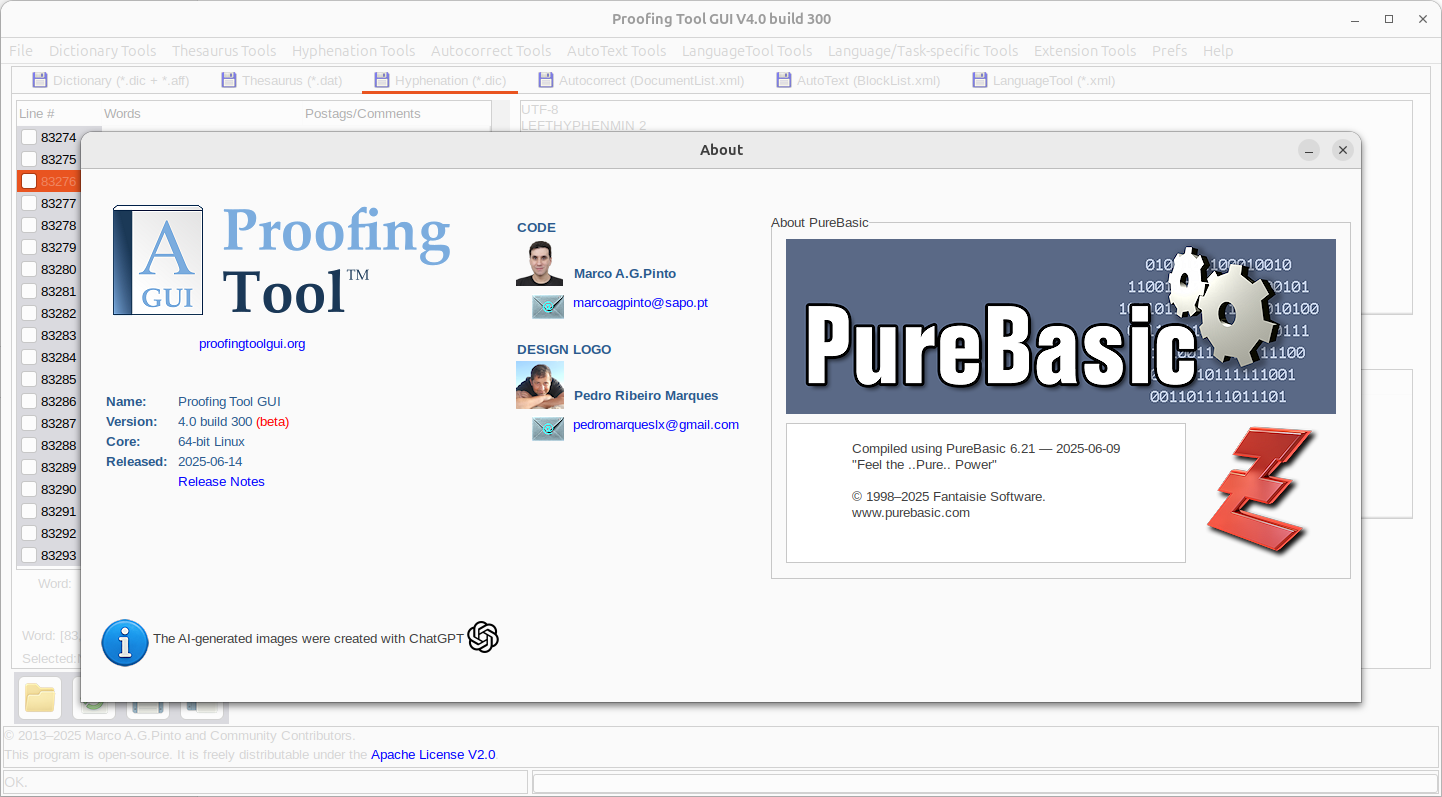Visit the proofingtoolgui.org link
This screenshot has height=797, width=1442.
pyautogui.click(x=252, y=344)
